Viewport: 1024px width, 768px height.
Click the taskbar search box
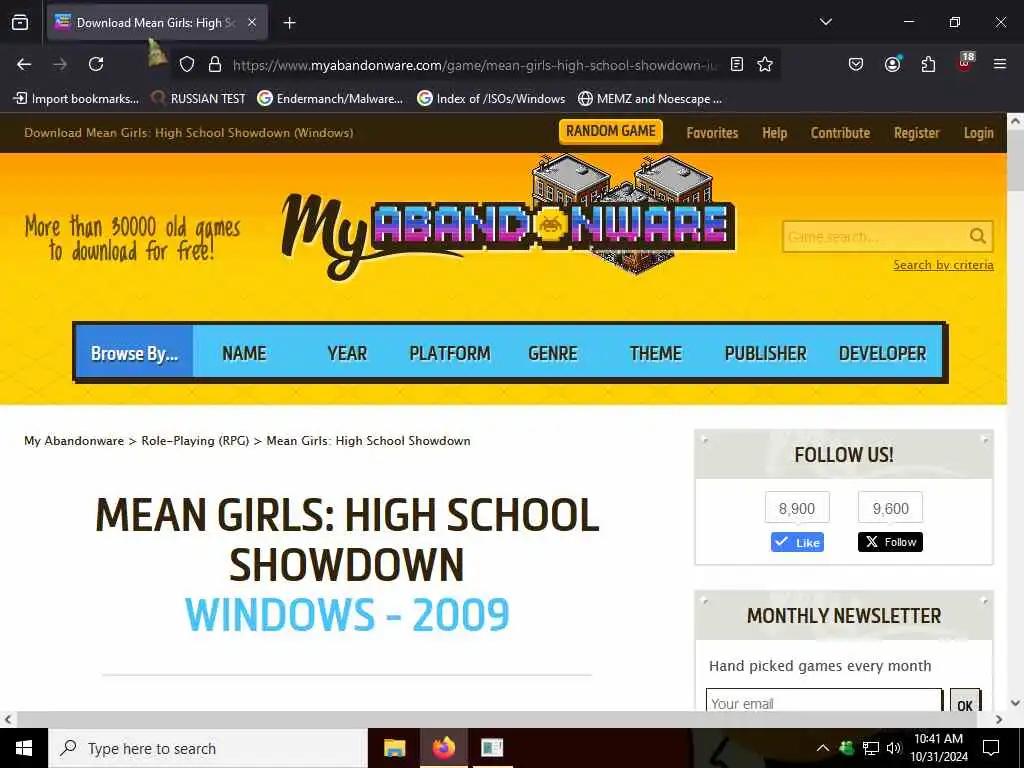pyautogui.click(x=208, y=748)
